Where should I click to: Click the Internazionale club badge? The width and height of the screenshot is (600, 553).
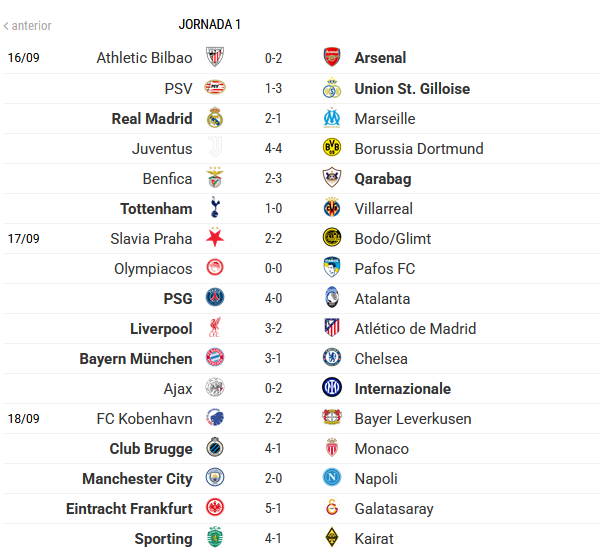click(x=332, y=388)
